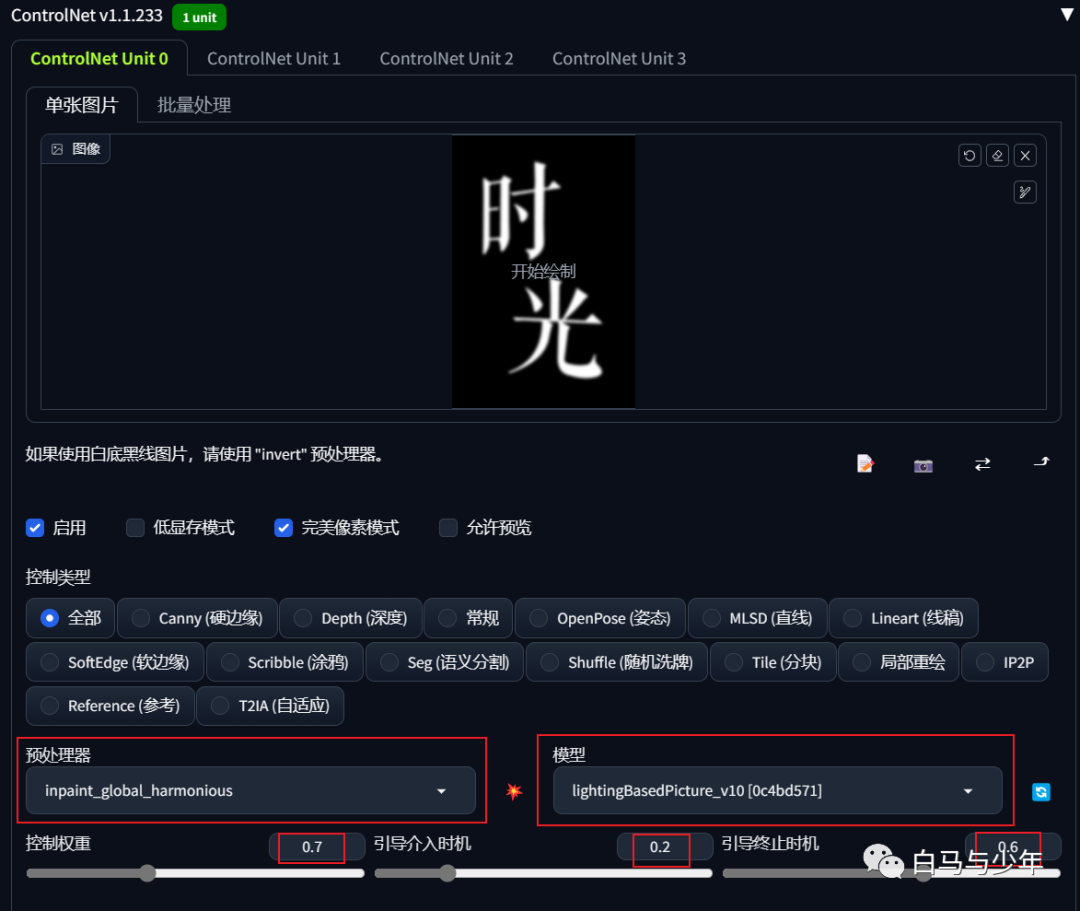Open the 模型 lightingBasedPicture_v10 dropdown

point(778,790)
